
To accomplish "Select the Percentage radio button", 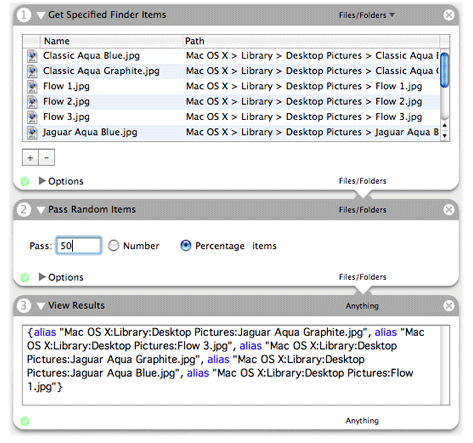I will coord(186,246).
